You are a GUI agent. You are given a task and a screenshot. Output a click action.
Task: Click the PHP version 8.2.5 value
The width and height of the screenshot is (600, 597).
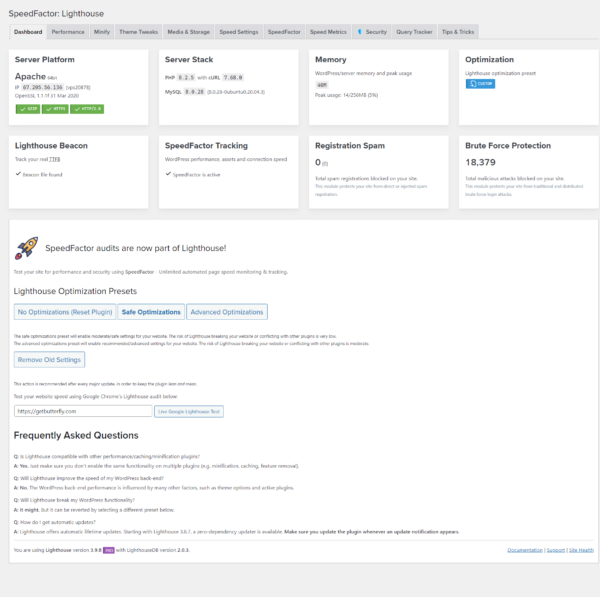[x=186, y=78]
